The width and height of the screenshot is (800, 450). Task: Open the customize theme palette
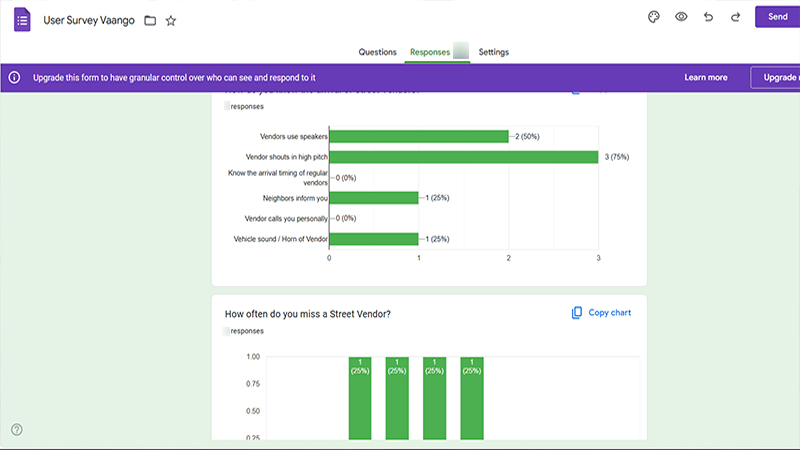[654, 17]
